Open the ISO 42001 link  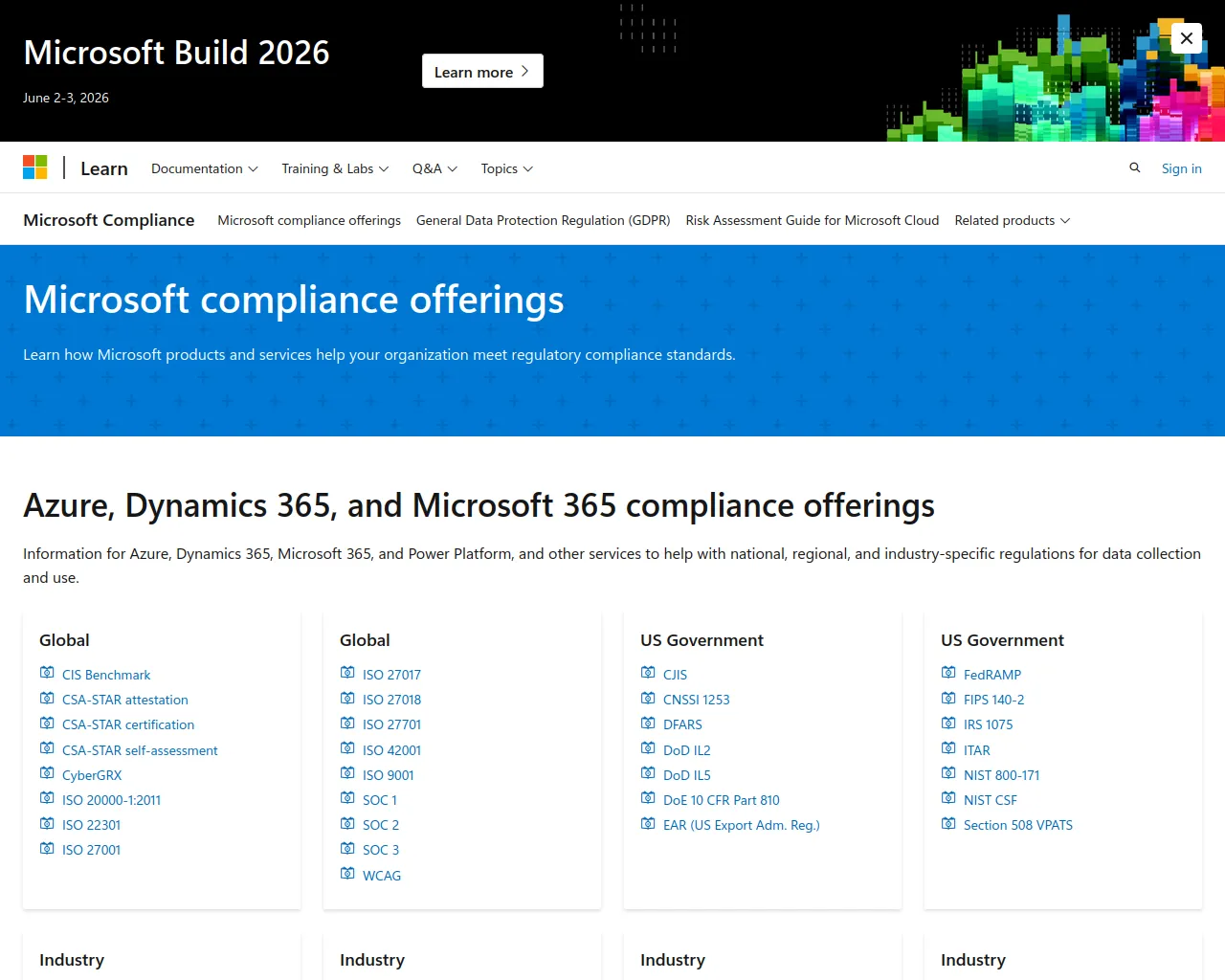tap(391, 750)
